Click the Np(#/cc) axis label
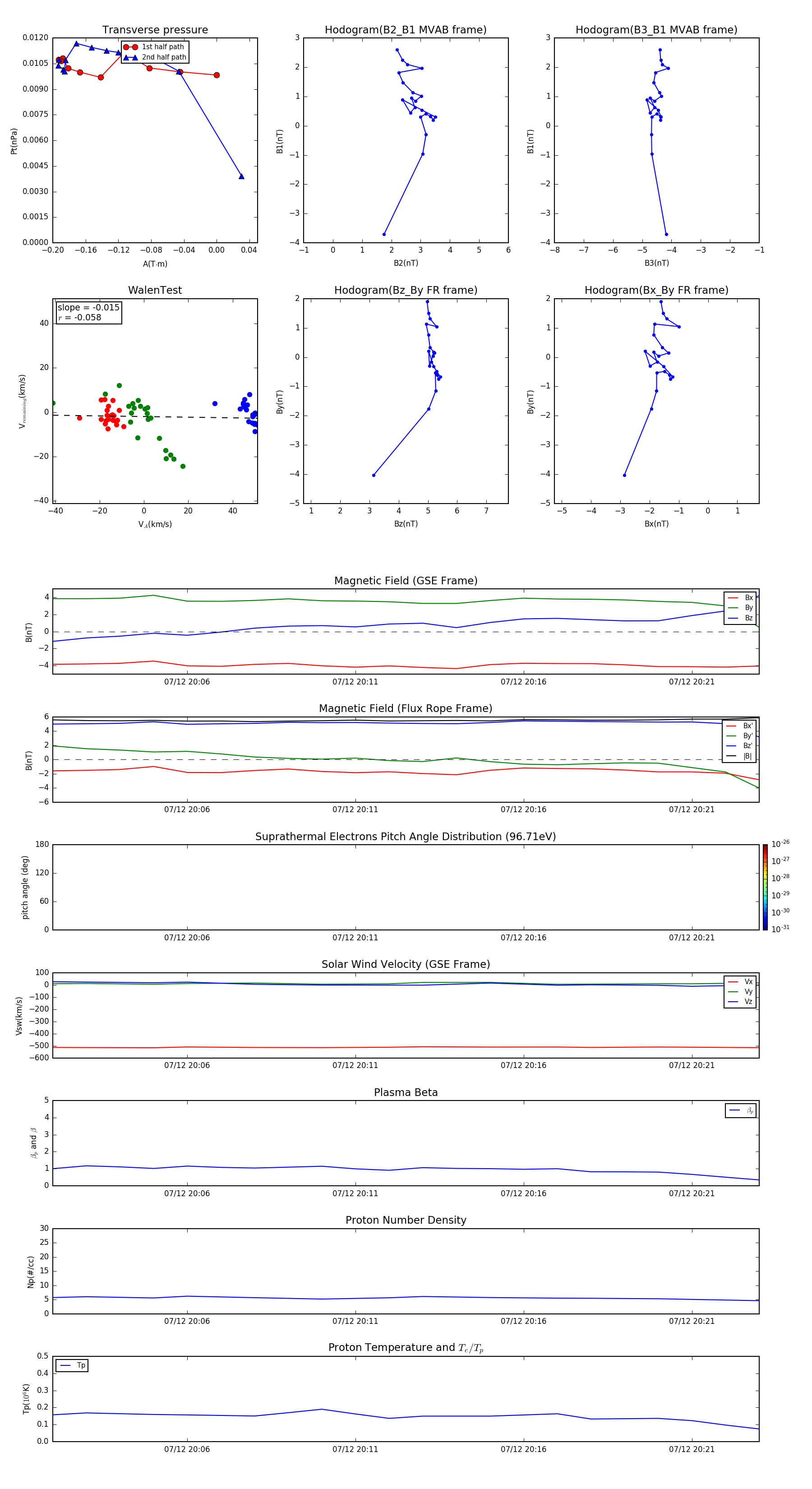The height and width of the screenshot is (1489, 812). [31, 1272]
